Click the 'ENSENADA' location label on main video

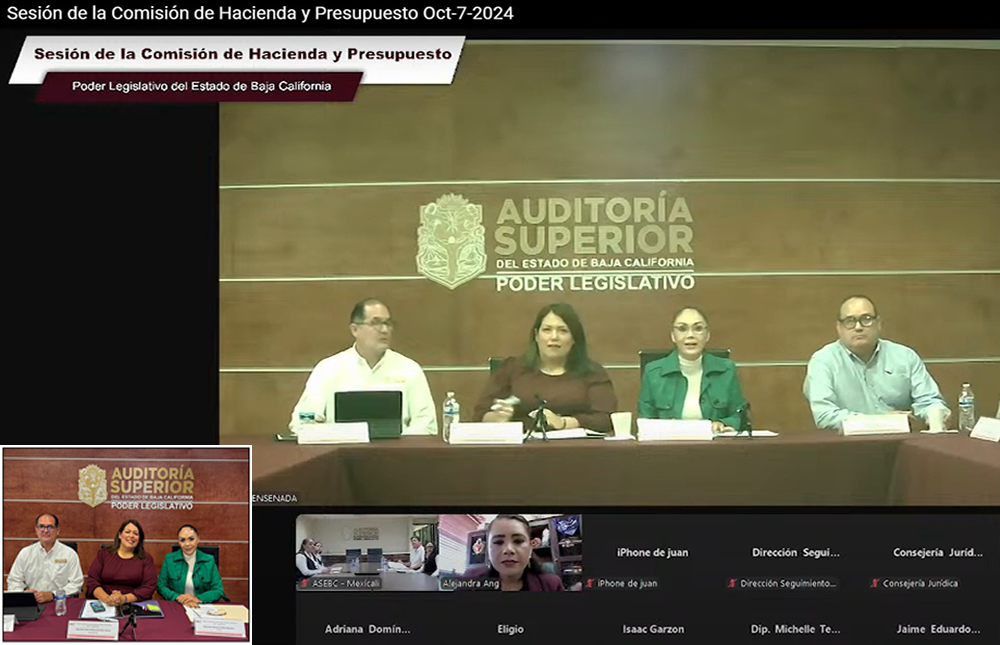tap(275, 498)
